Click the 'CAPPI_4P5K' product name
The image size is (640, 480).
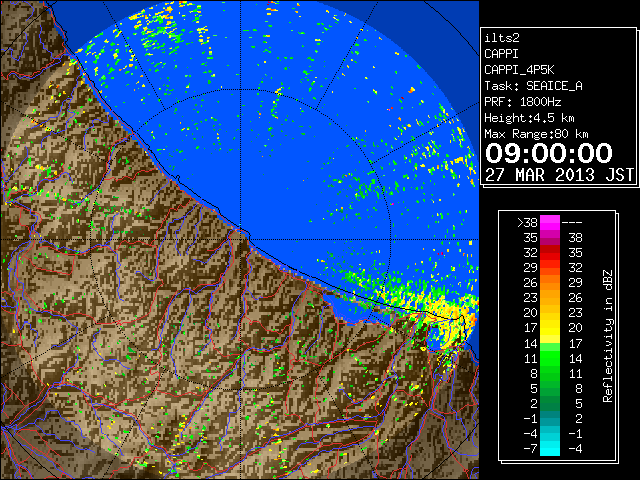[519, 70]
